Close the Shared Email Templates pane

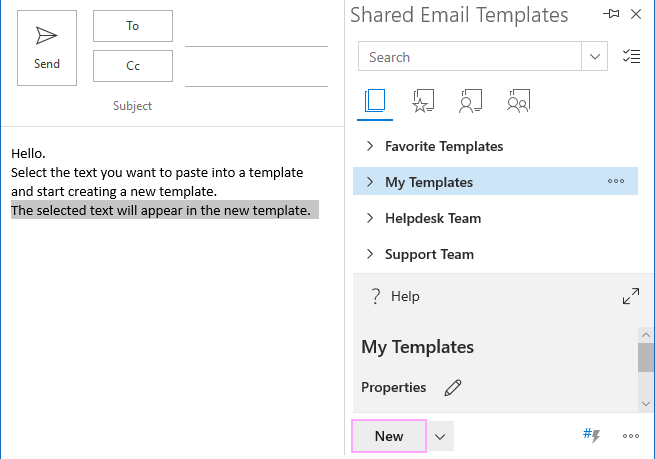pos(636,14)
